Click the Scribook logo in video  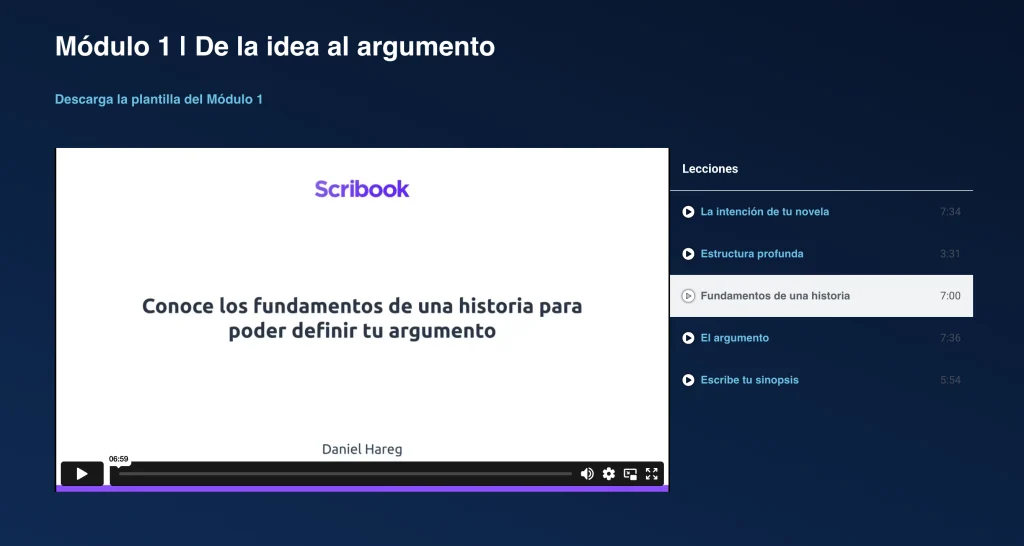361,189
